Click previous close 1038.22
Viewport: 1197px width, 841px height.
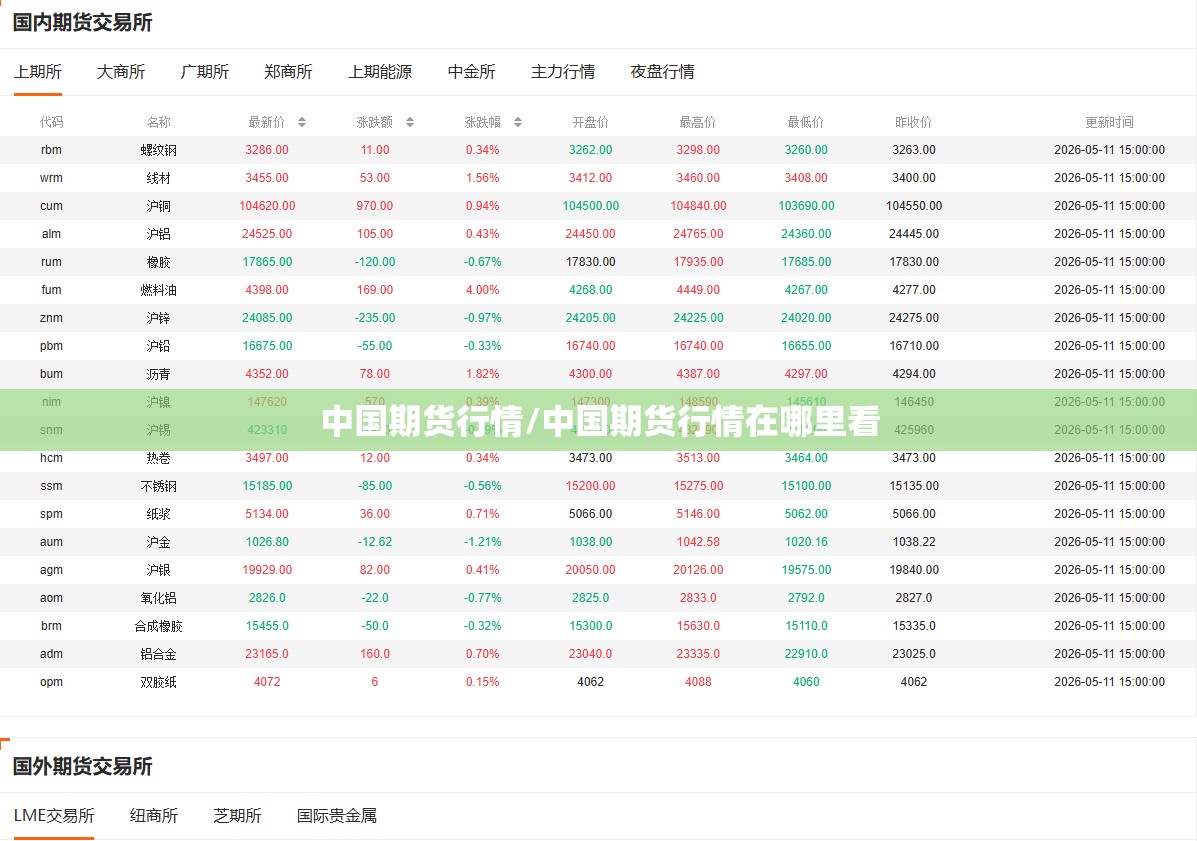914,542
